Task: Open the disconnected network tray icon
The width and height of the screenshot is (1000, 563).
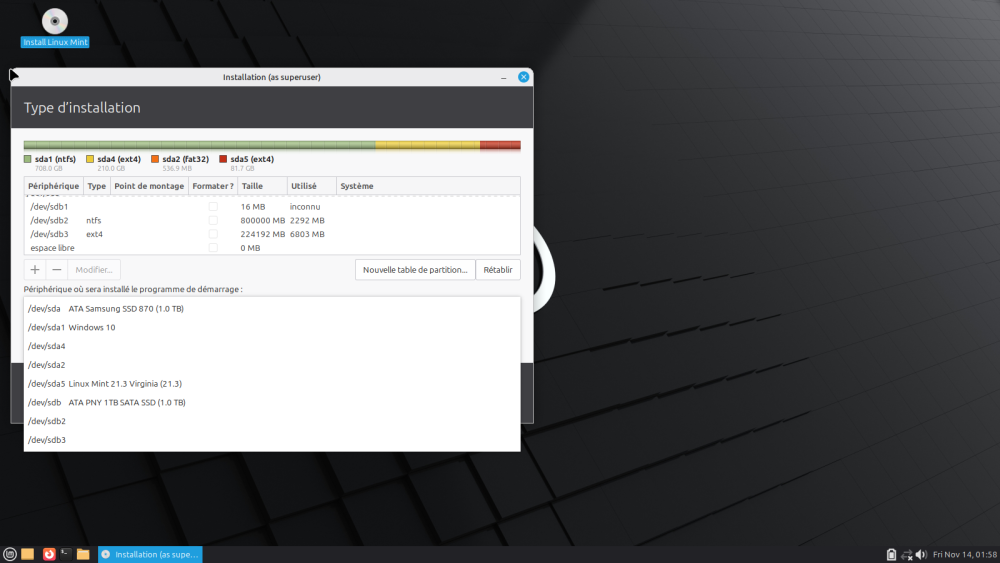Action: pos(906,555)
